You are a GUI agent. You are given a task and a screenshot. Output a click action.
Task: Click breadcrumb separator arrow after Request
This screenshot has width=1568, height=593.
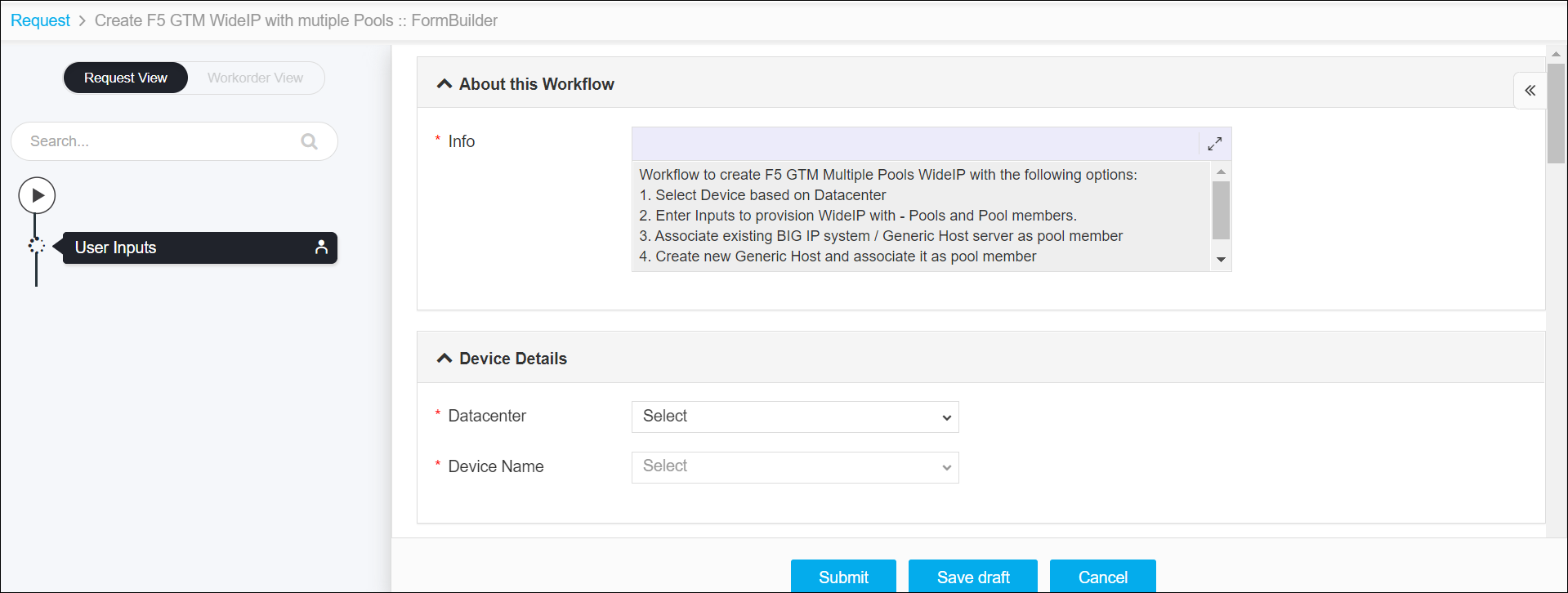pos(83,20)
